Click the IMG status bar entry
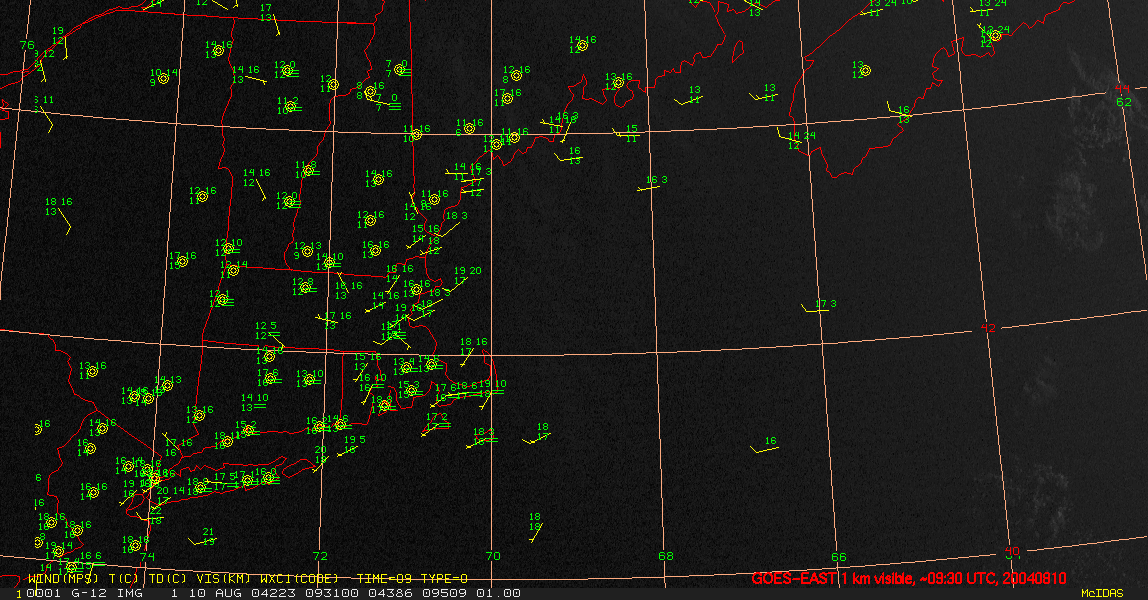The height and width of the screenshot is (600, 1148). click(x=129, y=593)
